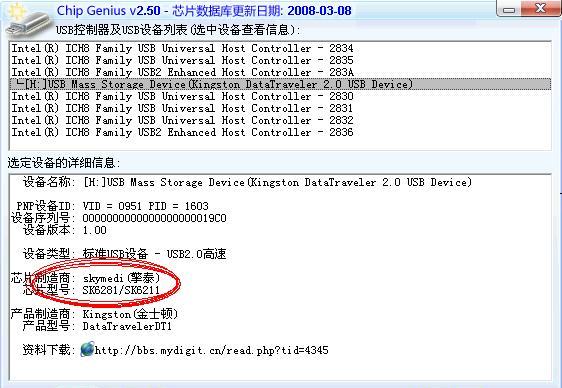Click the VID = 0951 PID = 1603 text
562x388 pixels.
pos(146,206)
